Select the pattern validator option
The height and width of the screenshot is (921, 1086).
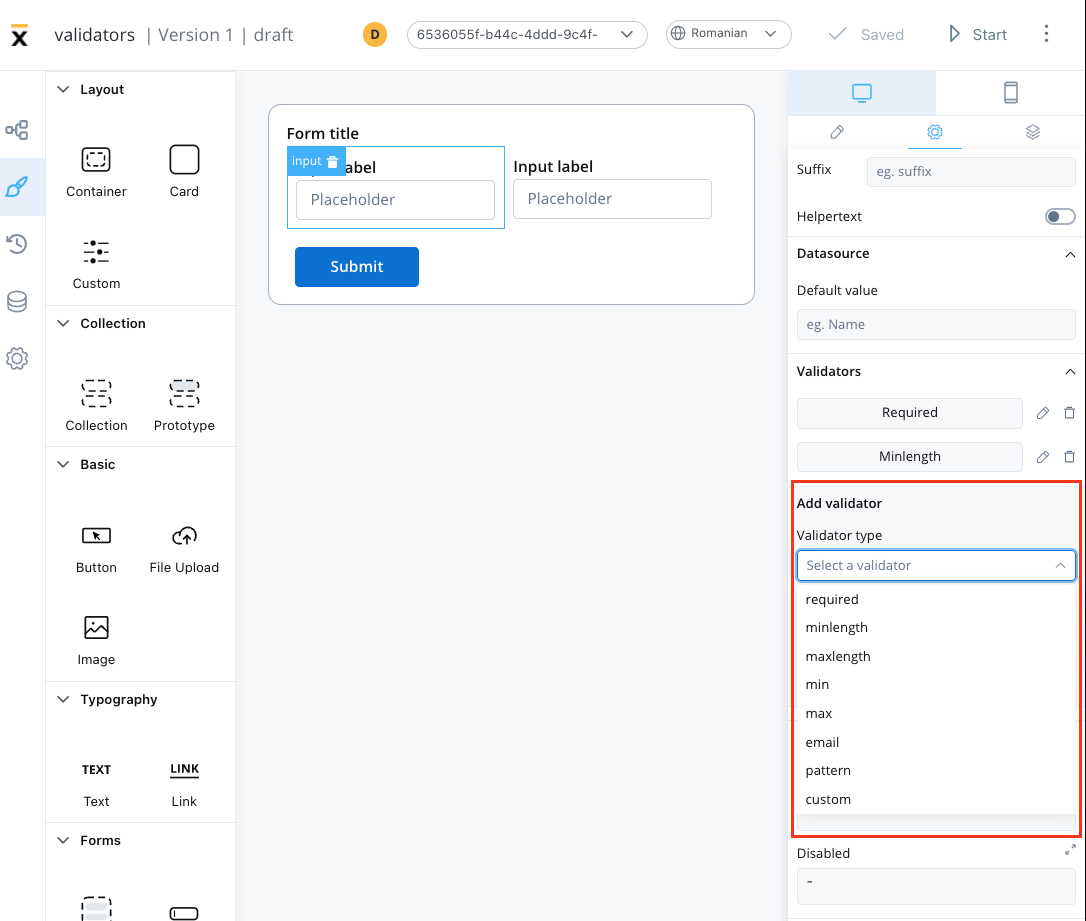pyautogui.click(x=828, y=771)
